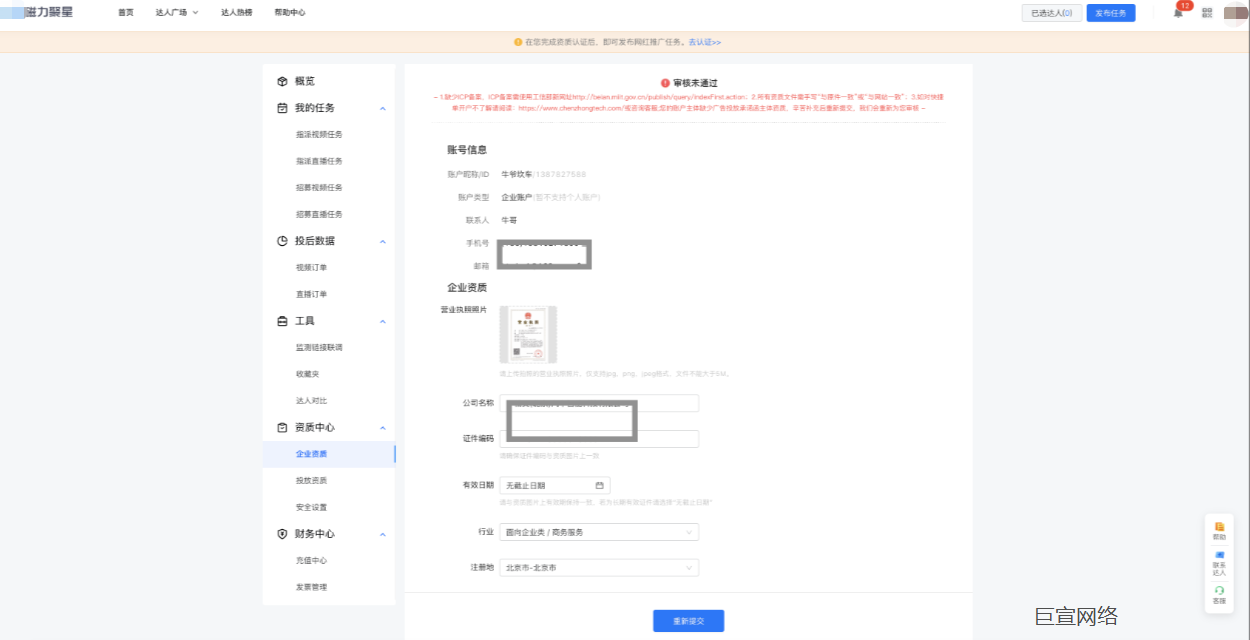Click the 概览 overview cube icon
The image size is (1250, 640).
click(x=282, y=81)
